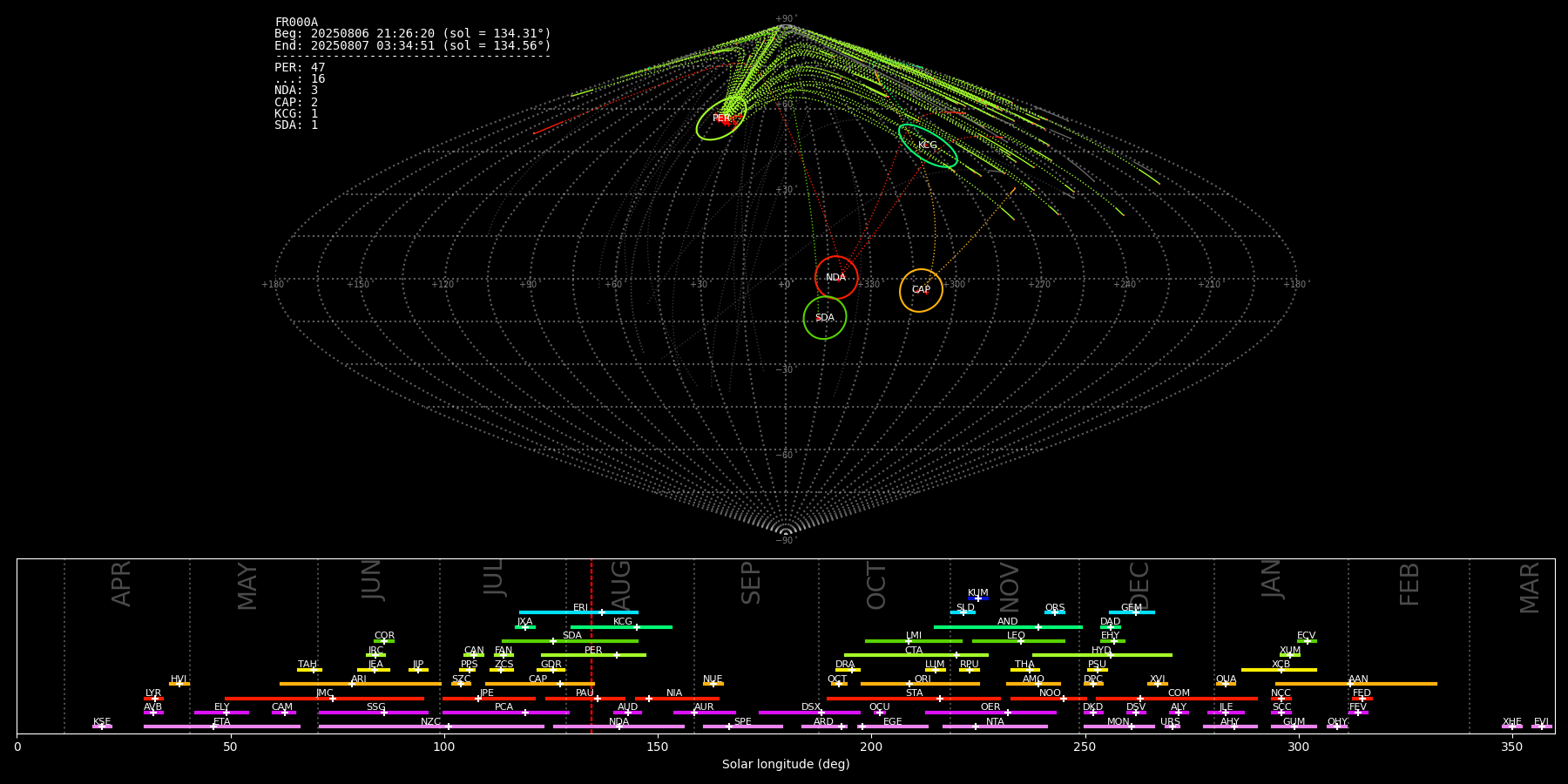The image size is (1568, 784).
Task: Click the CAP shower bar label in timeline
Action: click(x=538, y=679)
